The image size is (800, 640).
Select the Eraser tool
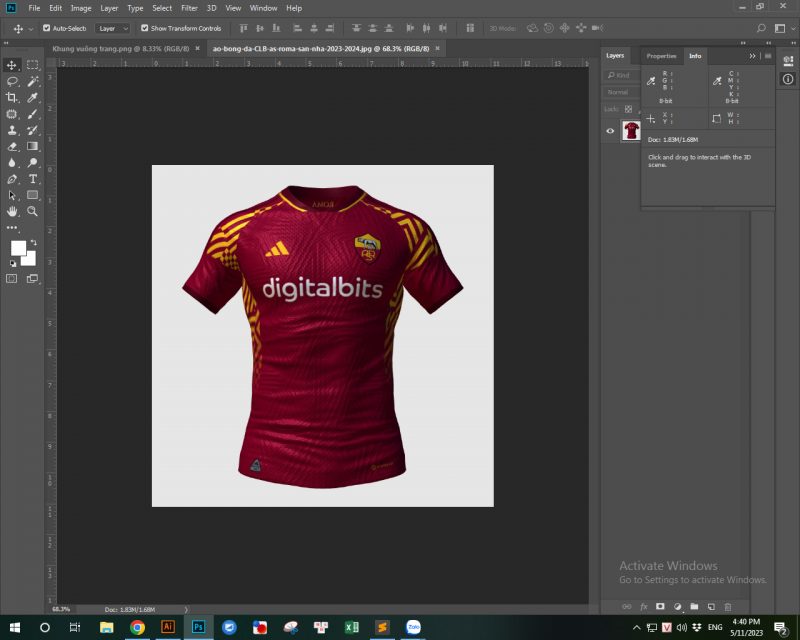pos(12,146)
